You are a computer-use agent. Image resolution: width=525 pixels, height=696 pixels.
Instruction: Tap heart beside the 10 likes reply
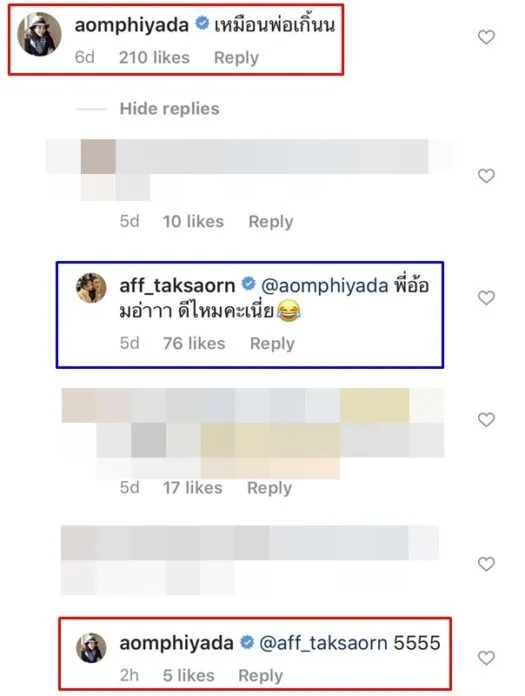tap(486, 176)
